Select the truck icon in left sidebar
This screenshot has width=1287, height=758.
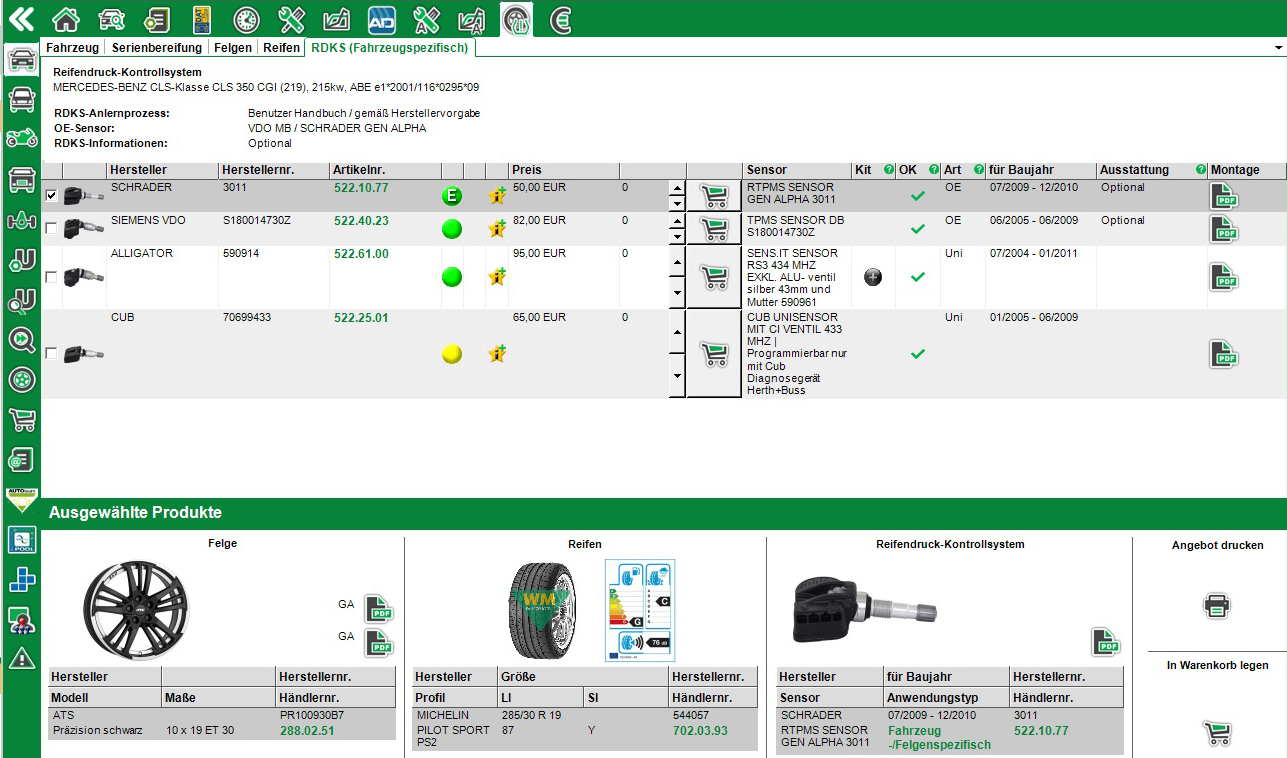[21, 180]
